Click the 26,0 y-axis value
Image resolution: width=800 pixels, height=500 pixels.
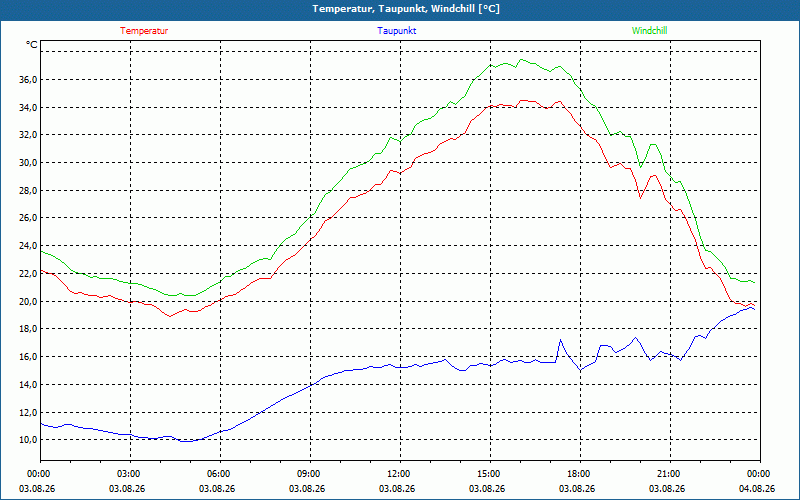tap(29, 218)
